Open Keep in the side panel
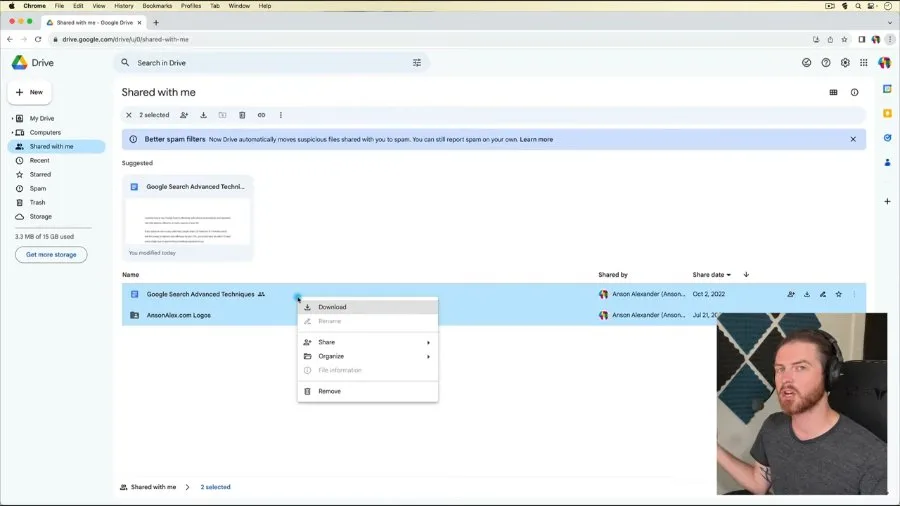 tap(887, 113)
